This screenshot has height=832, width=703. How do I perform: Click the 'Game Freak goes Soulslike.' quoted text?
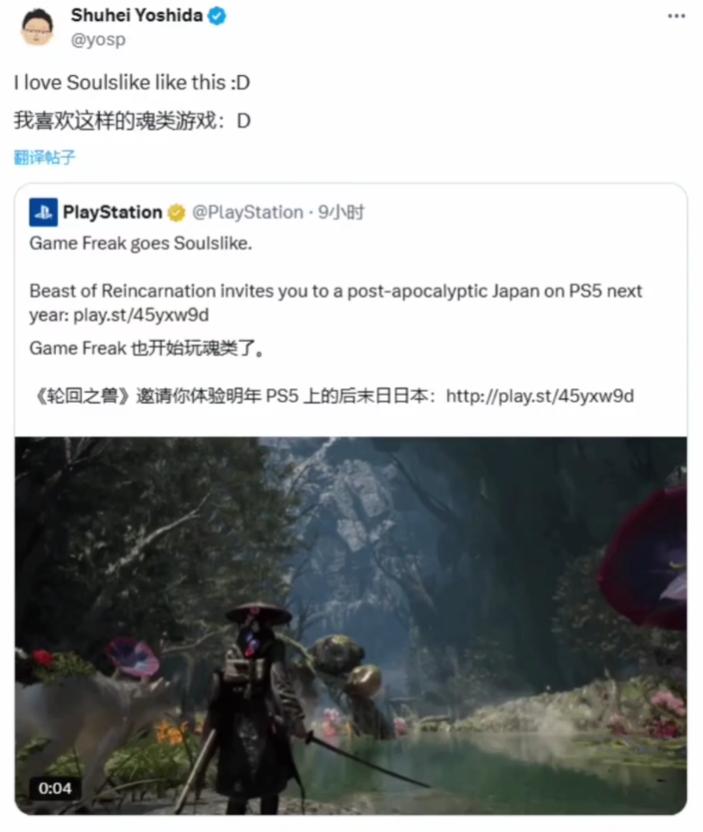pos(141,243)
